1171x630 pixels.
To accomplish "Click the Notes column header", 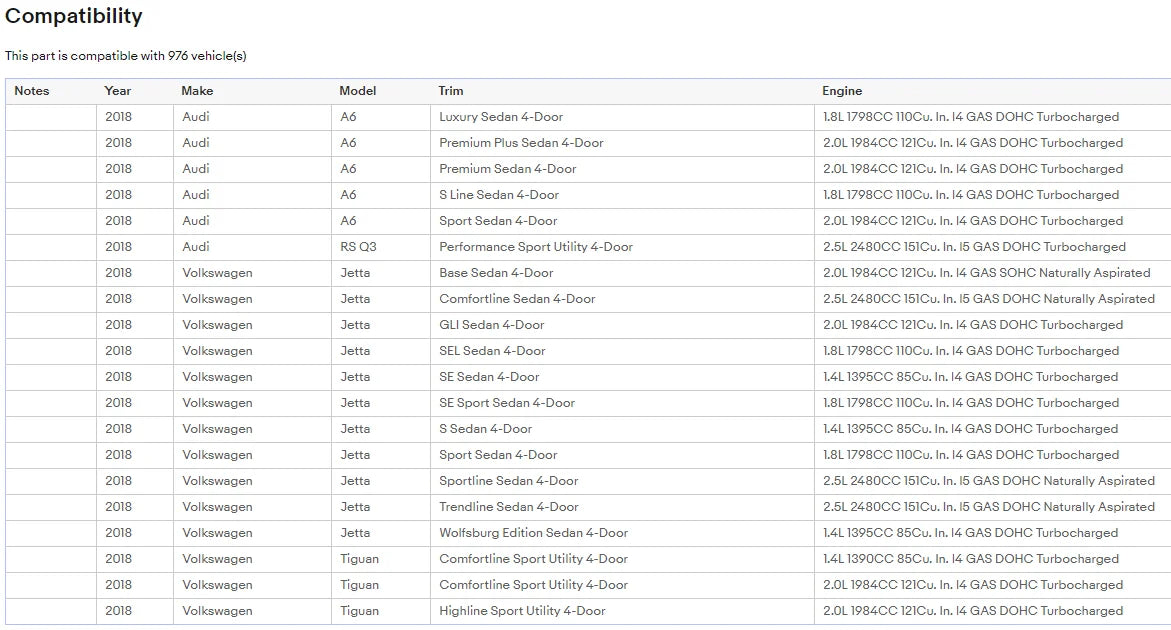I will [x=31, y=91].
